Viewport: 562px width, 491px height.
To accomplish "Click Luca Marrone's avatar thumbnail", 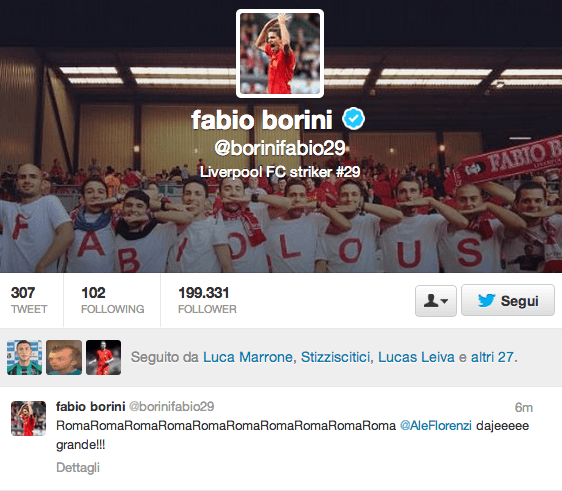I will [x=24, y=357].
